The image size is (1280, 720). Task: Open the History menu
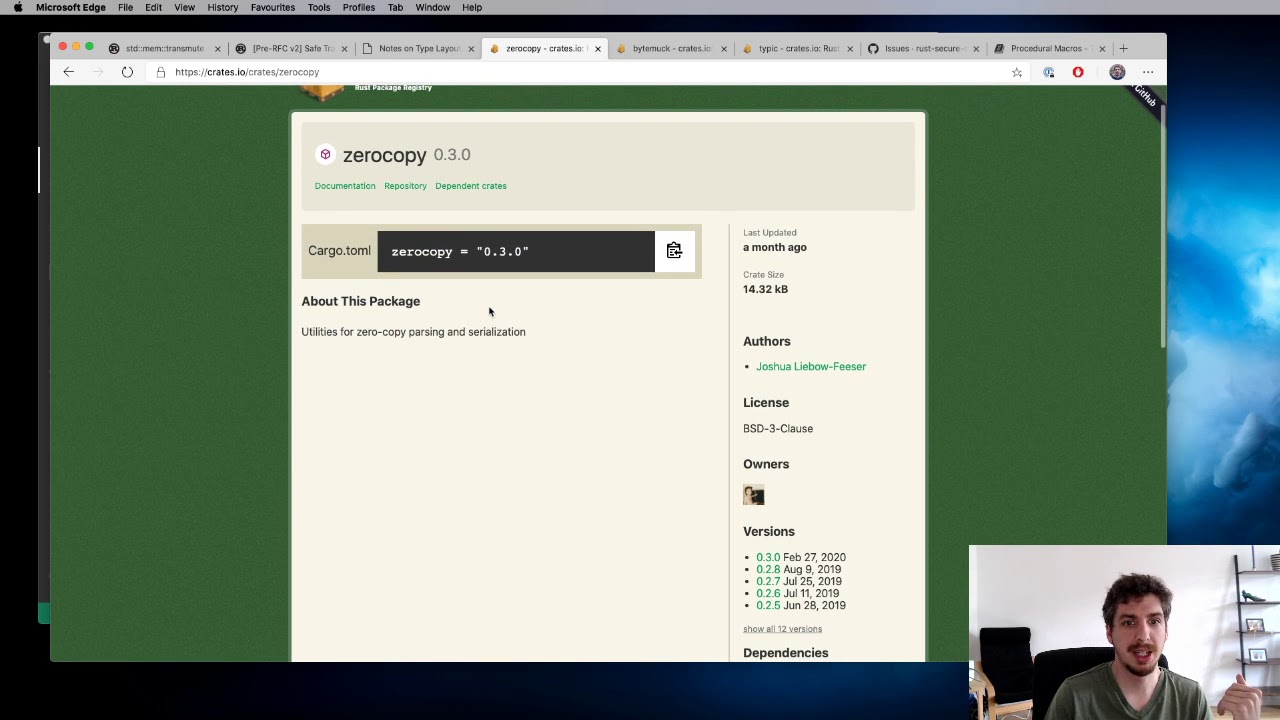click(x=223, y=7)
